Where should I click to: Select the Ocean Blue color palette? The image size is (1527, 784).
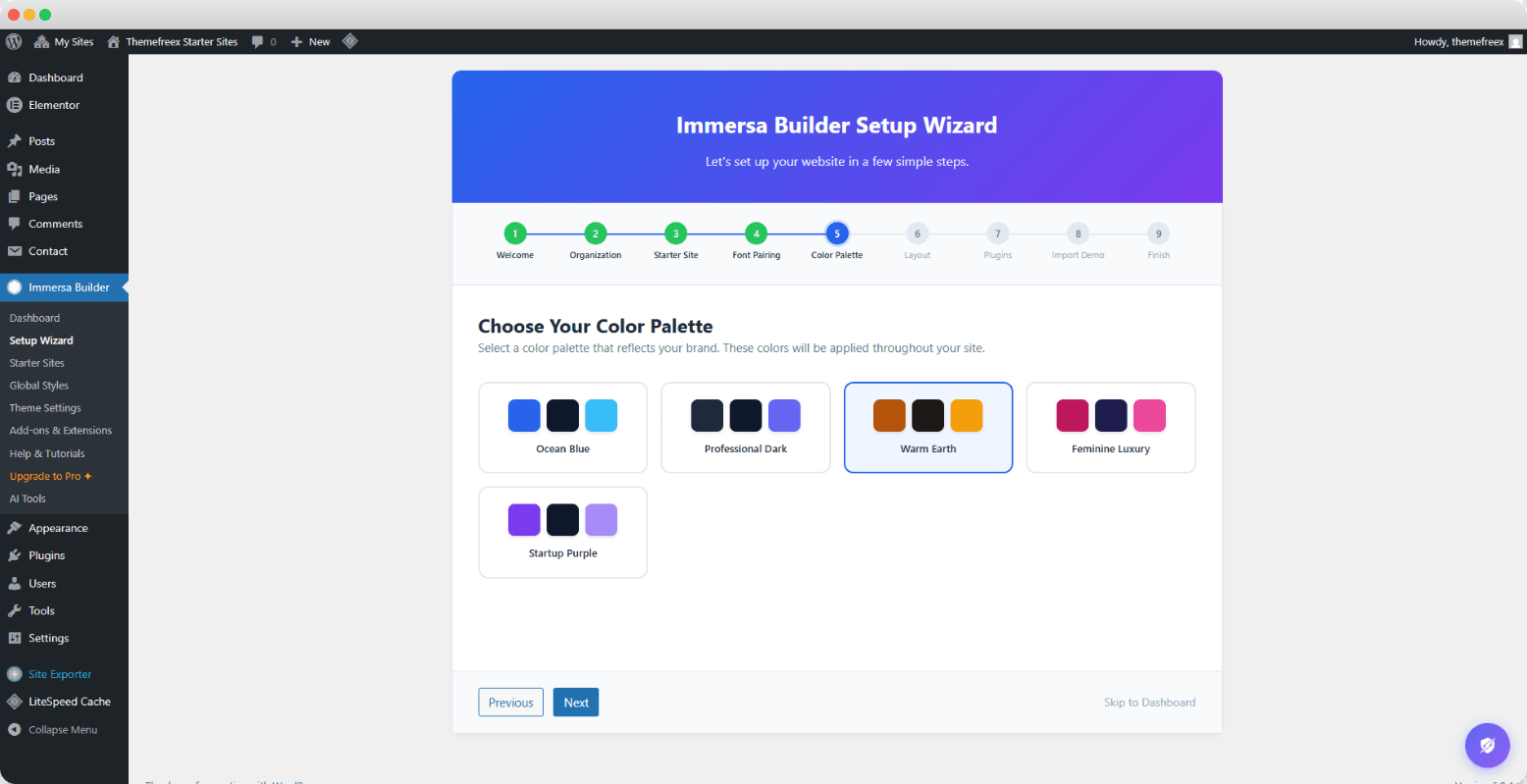(x=562, y=428)
